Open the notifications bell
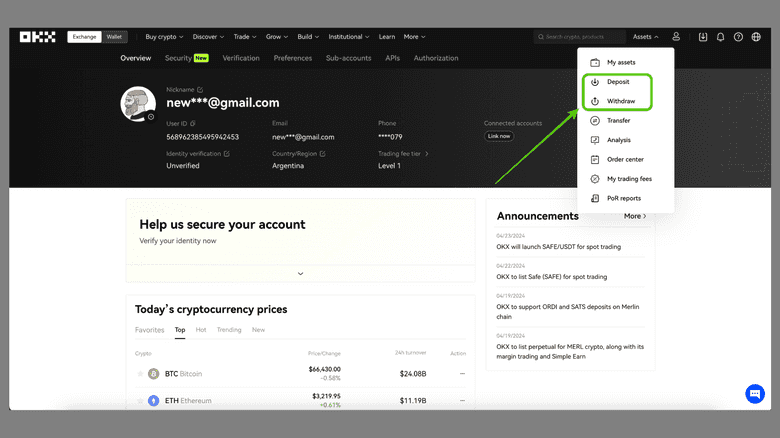Screen dimensions: 780x438 [x=720, y=37]
